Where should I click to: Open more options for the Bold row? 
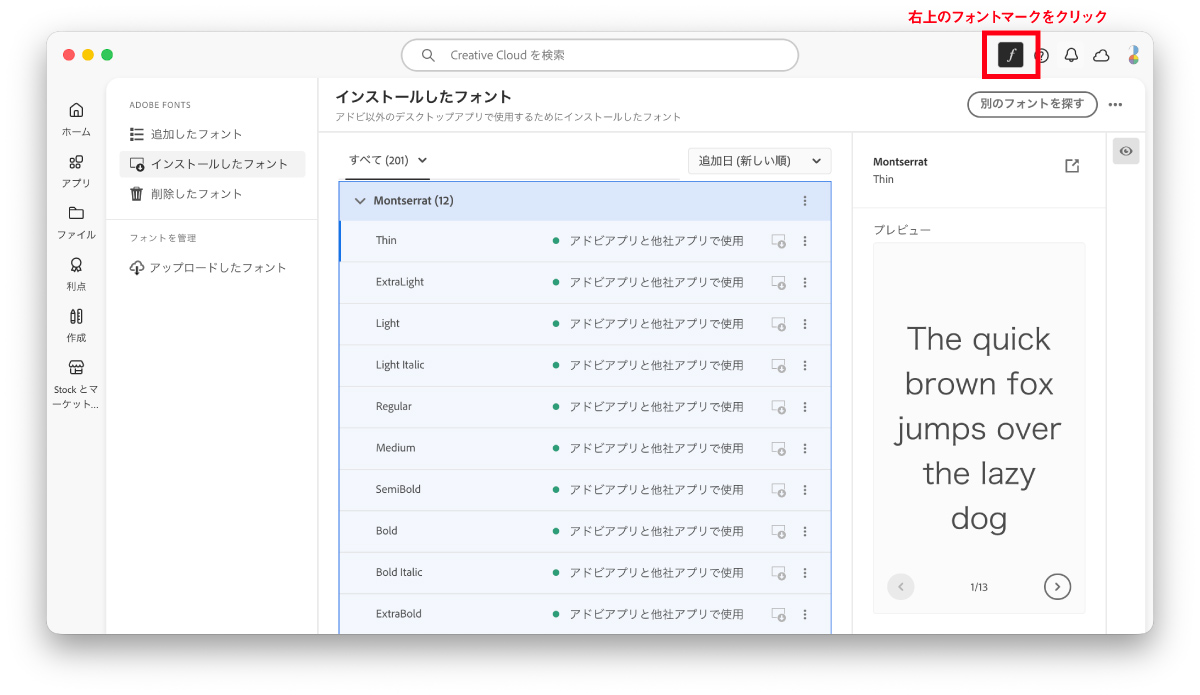click(805, 532)
